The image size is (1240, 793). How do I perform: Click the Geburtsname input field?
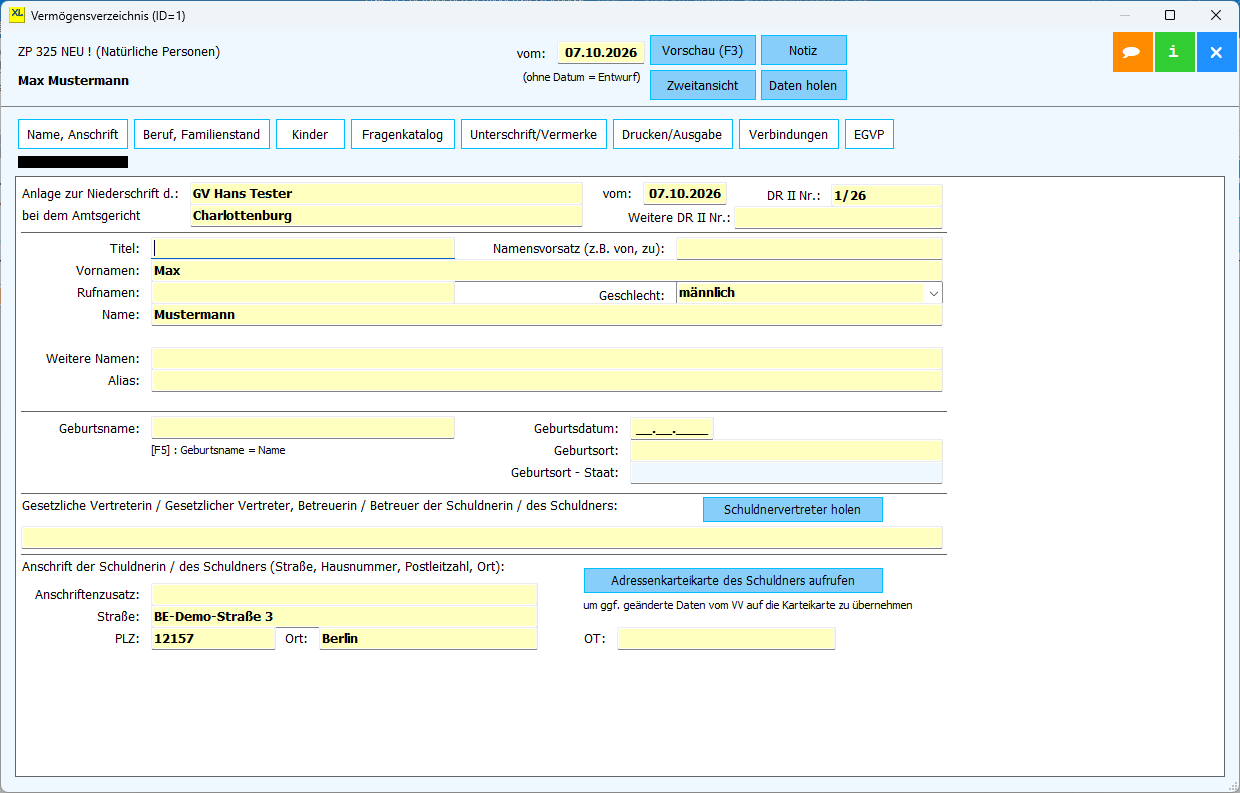click(x=303, y=428)
